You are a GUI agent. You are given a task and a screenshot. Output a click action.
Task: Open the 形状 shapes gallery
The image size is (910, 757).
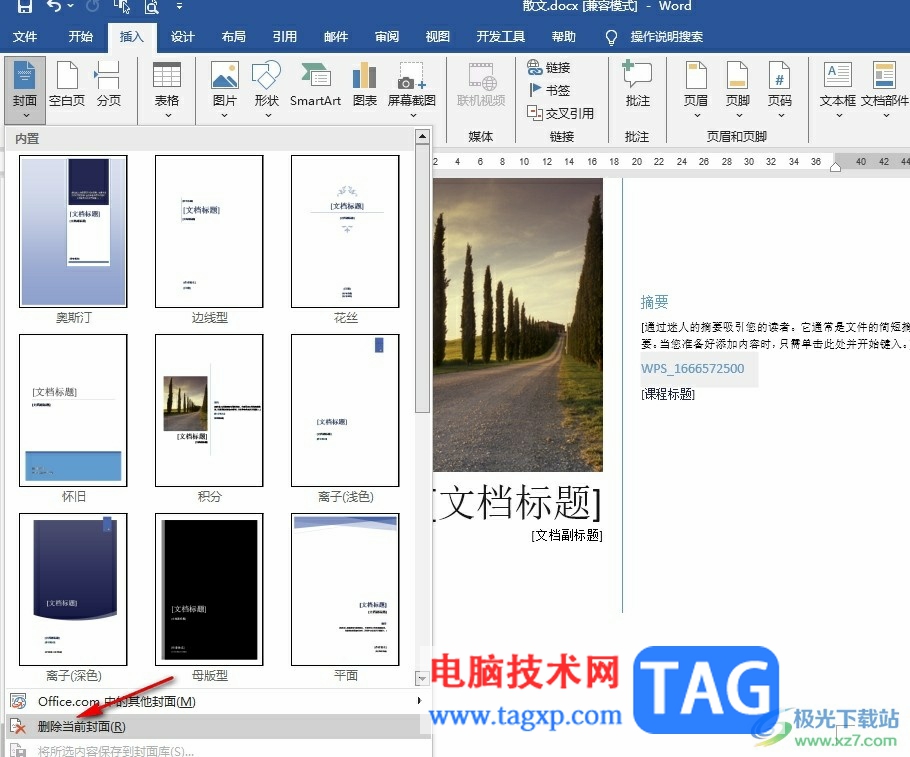[x=266, y=89]
